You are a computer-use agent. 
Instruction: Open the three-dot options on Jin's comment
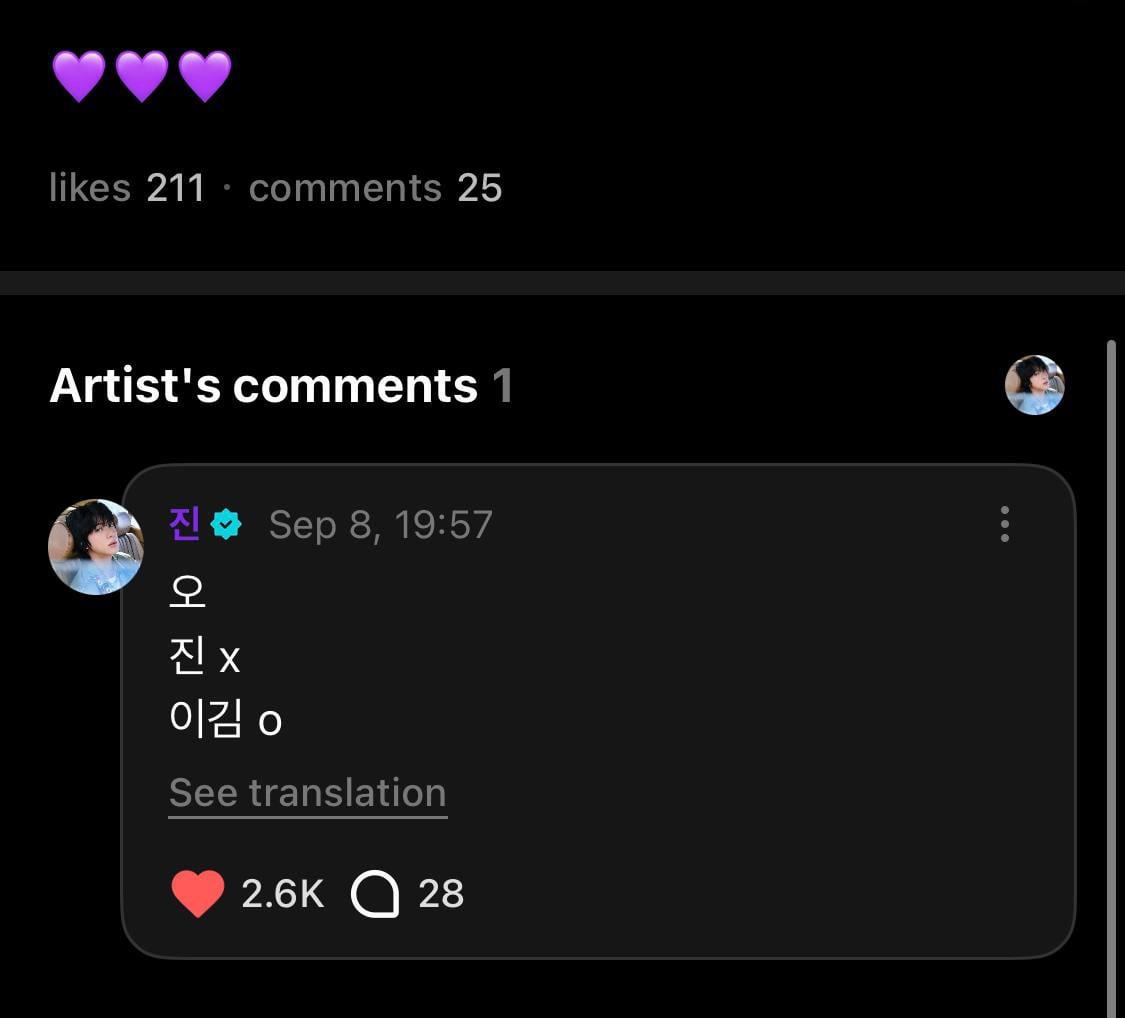pyautogui.click(x=1004, y=524)
